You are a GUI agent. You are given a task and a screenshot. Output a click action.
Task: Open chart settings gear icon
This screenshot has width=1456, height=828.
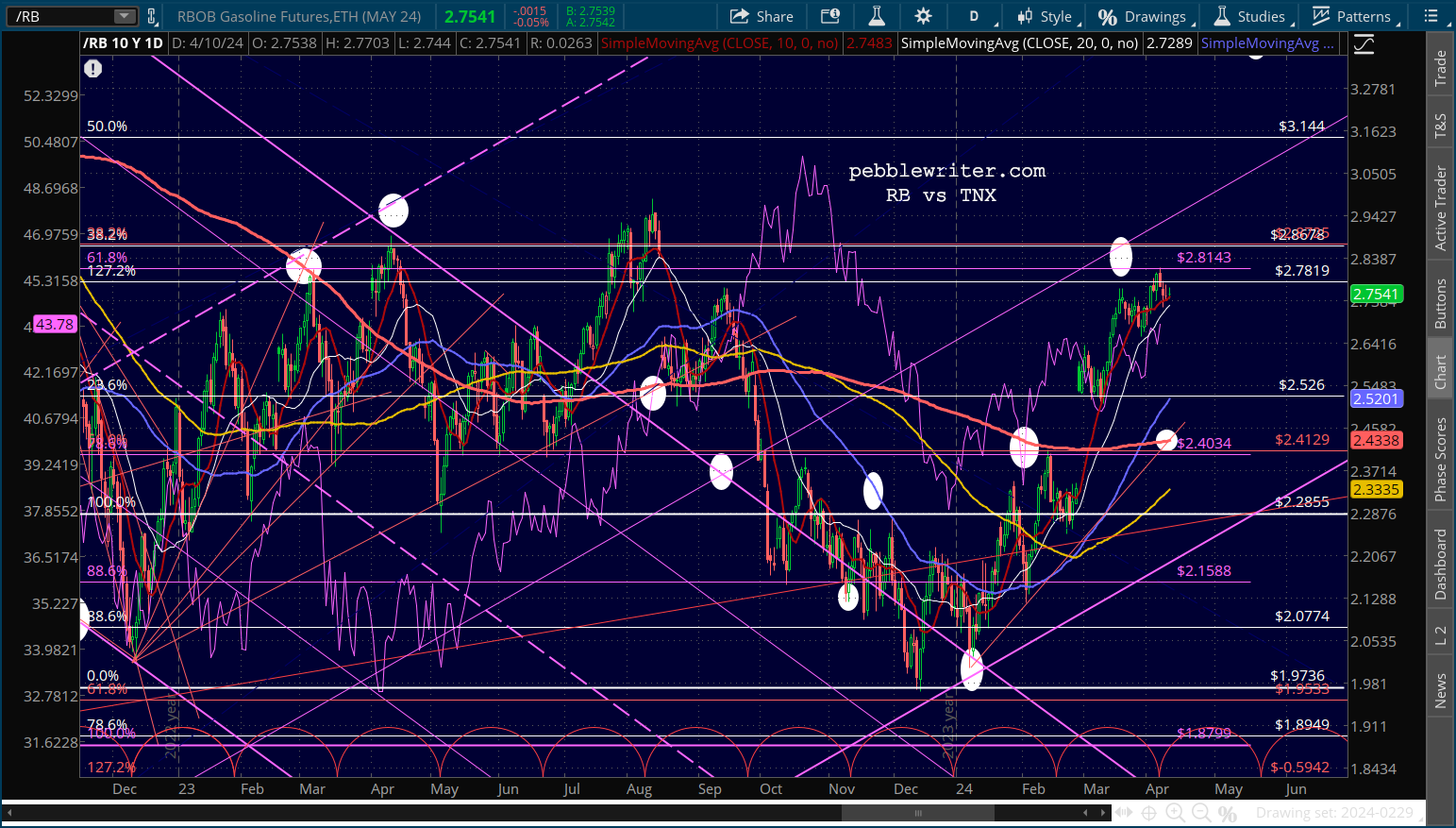click(923, 16)
